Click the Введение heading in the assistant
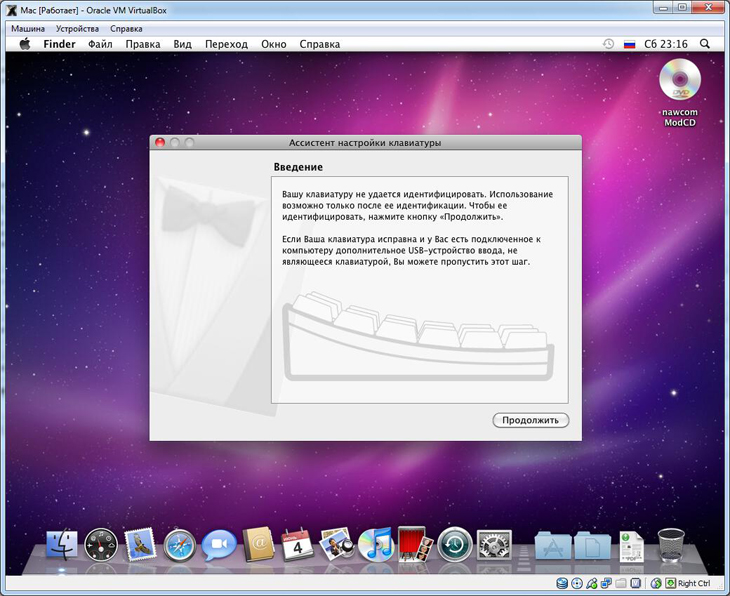 (298, 167)
